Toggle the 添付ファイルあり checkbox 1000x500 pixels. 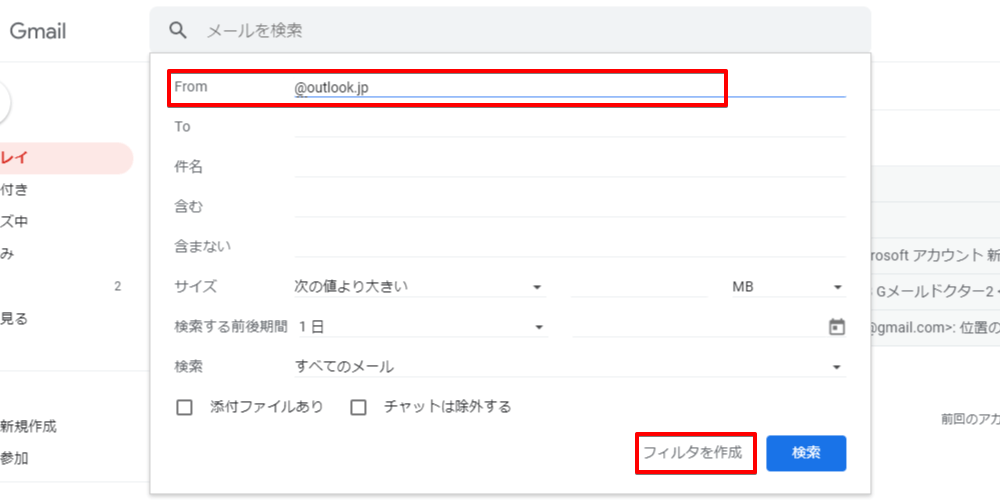click(x=184, y=407)
